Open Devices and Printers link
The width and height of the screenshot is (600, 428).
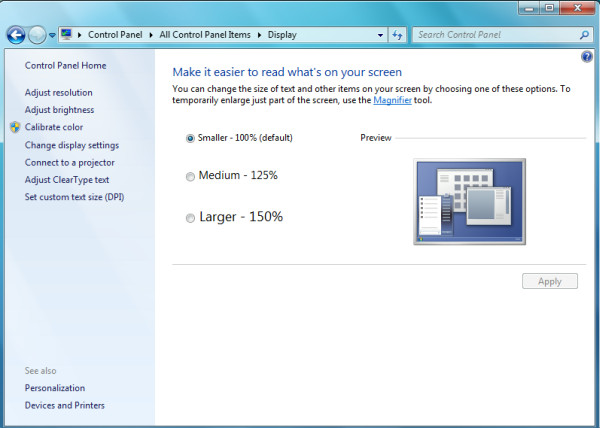click(x=65, y=405)
